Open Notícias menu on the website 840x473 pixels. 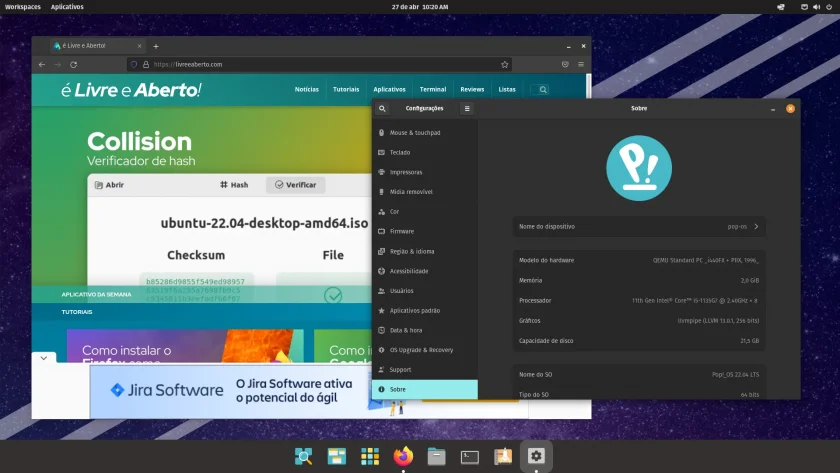(x=306, y=89)
